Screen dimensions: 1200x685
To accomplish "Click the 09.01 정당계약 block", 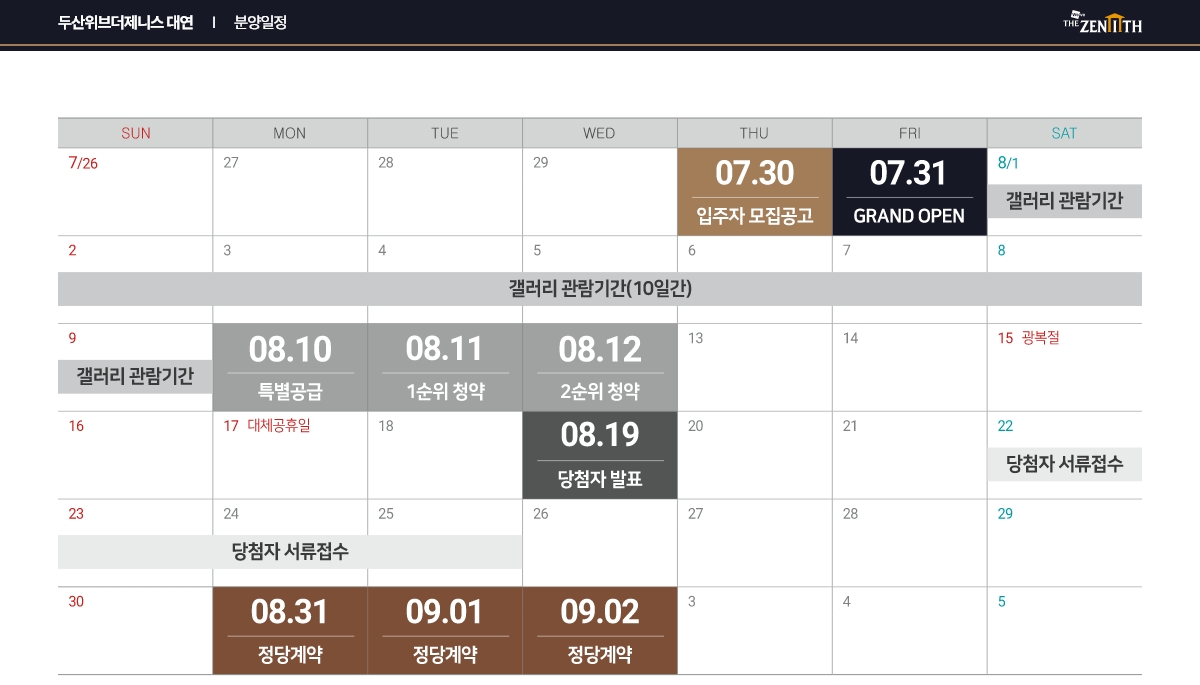I will 445,630.
